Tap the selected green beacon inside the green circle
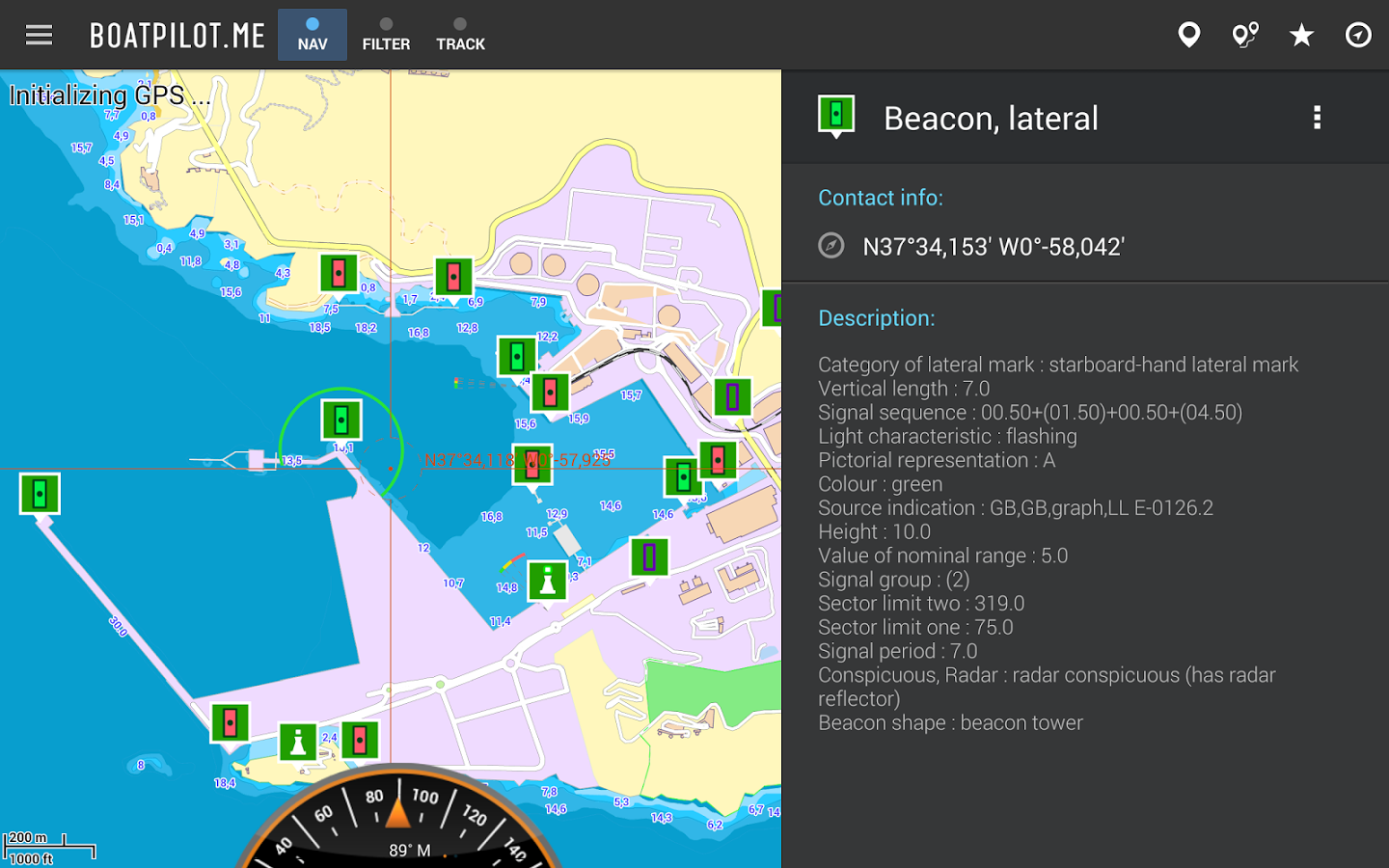Image resolution: width=1389 pixels, height=868 pixels. coord(340,421)
